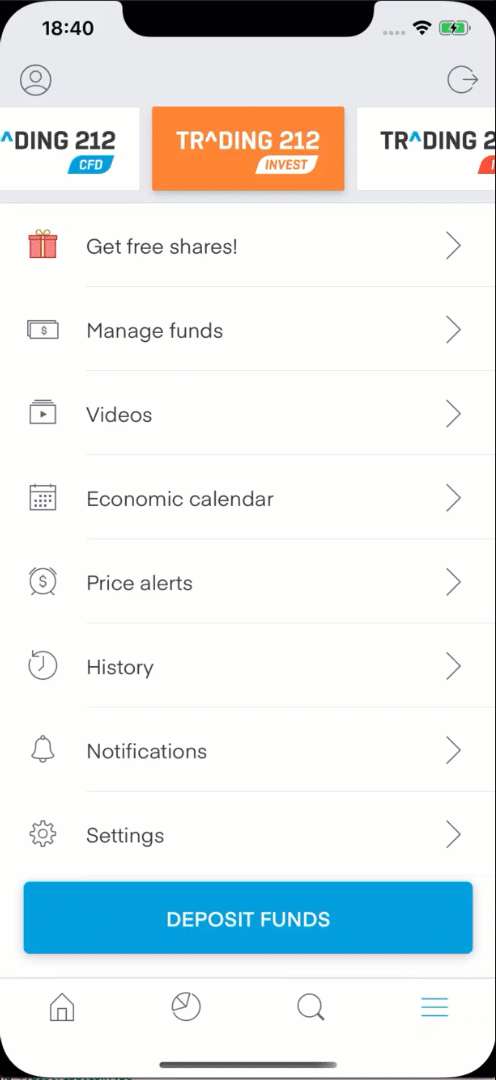Tap the logout icon at top right
Screen dimensions: 496x1080
462,80
